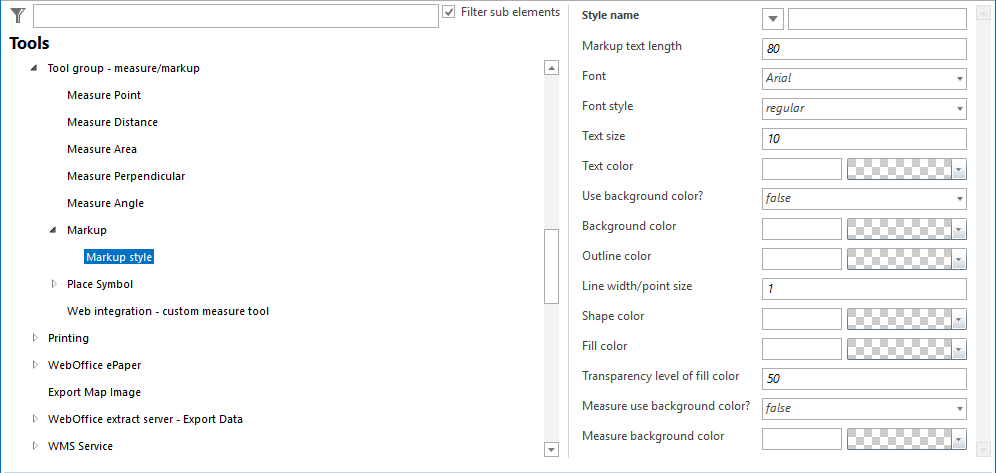
Task: Click the tree filter search field
Action: click(x=236, y=16)
